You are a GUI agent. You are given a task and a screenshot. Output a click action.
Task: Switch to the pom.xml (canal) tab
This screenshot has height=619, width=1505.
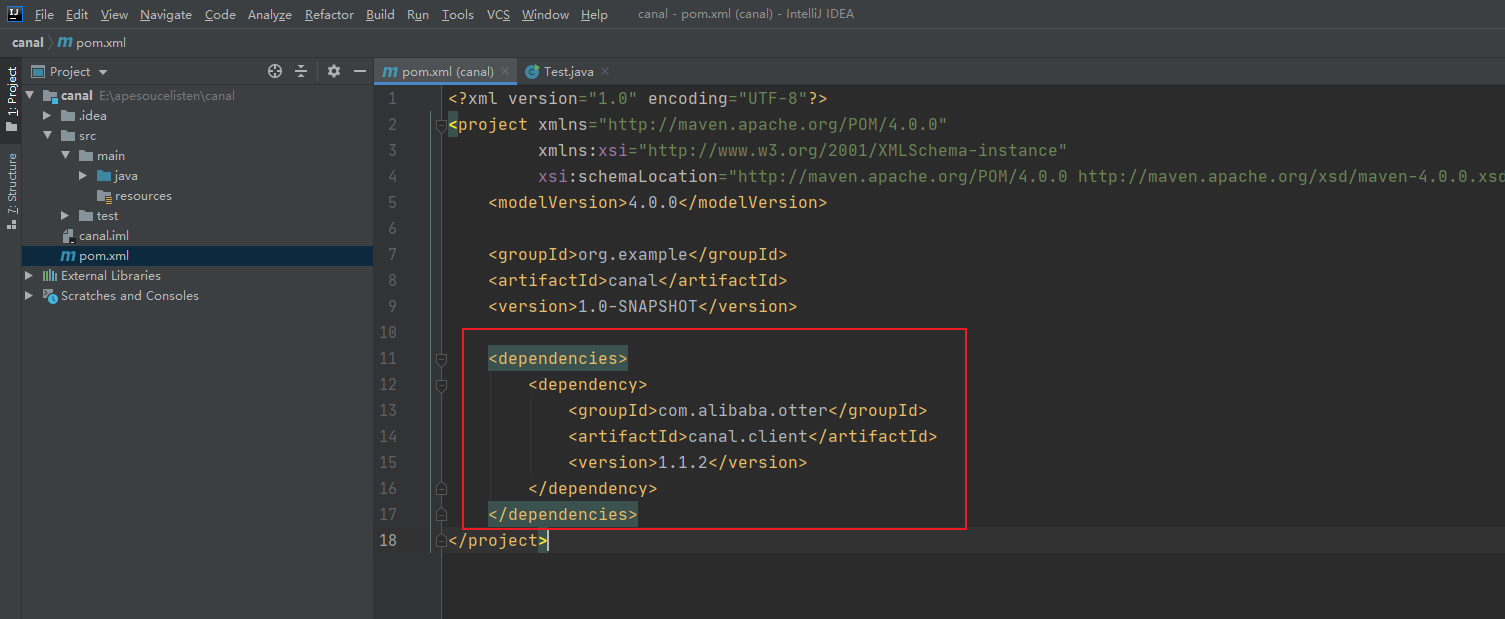point(447,72)
